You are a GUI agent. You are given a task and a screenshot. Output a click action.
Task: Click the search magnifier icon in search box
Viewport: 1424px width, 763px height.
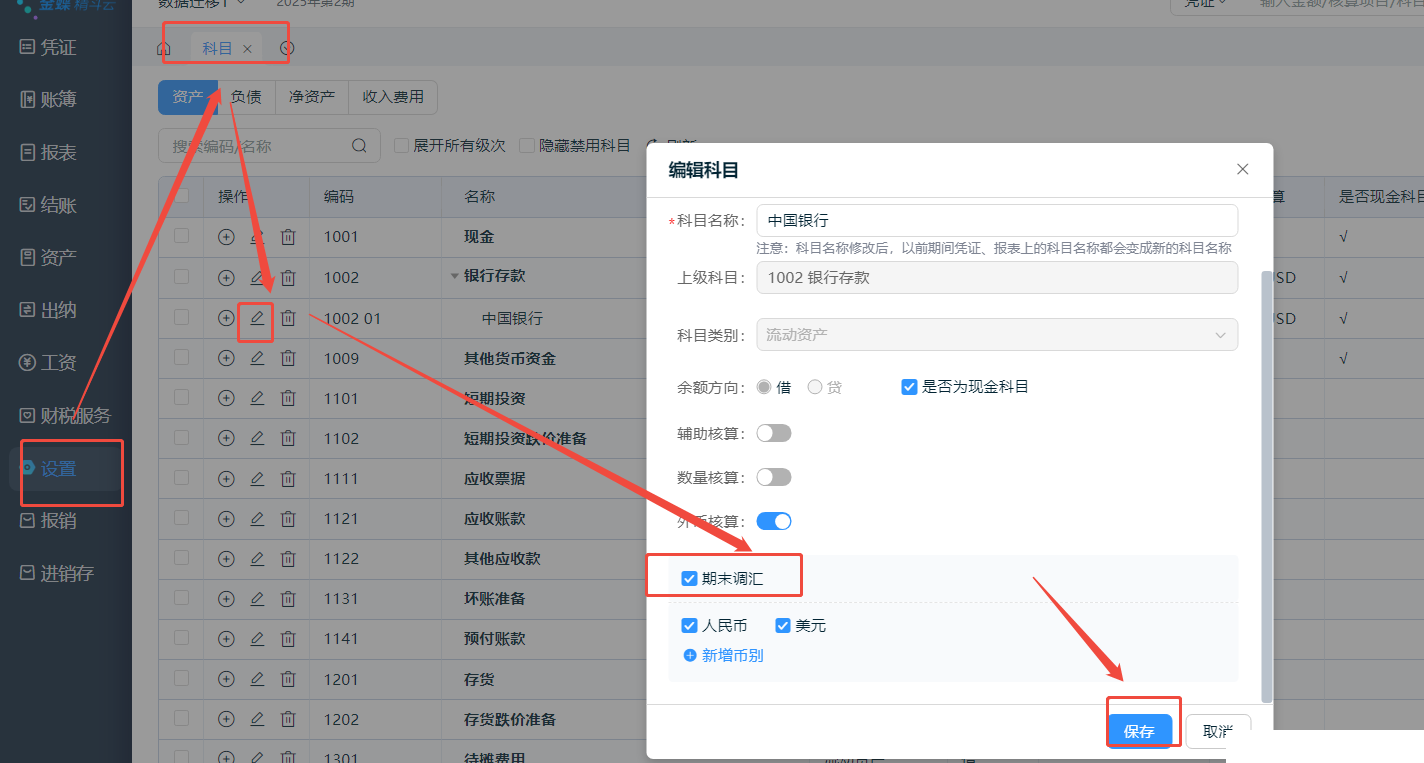(x=360, y=146)
